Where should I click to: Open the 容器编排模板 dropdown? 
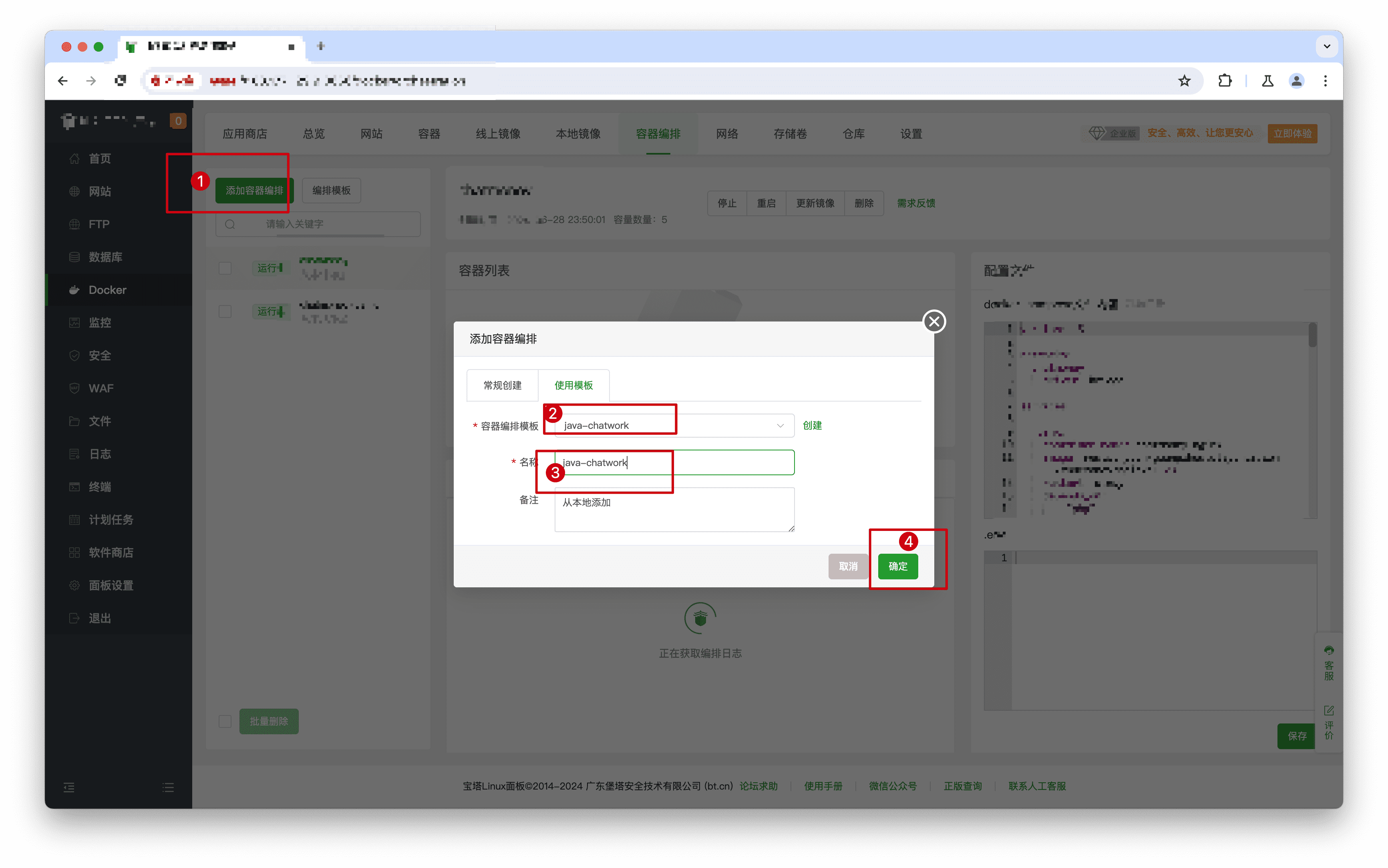(674, 425)
